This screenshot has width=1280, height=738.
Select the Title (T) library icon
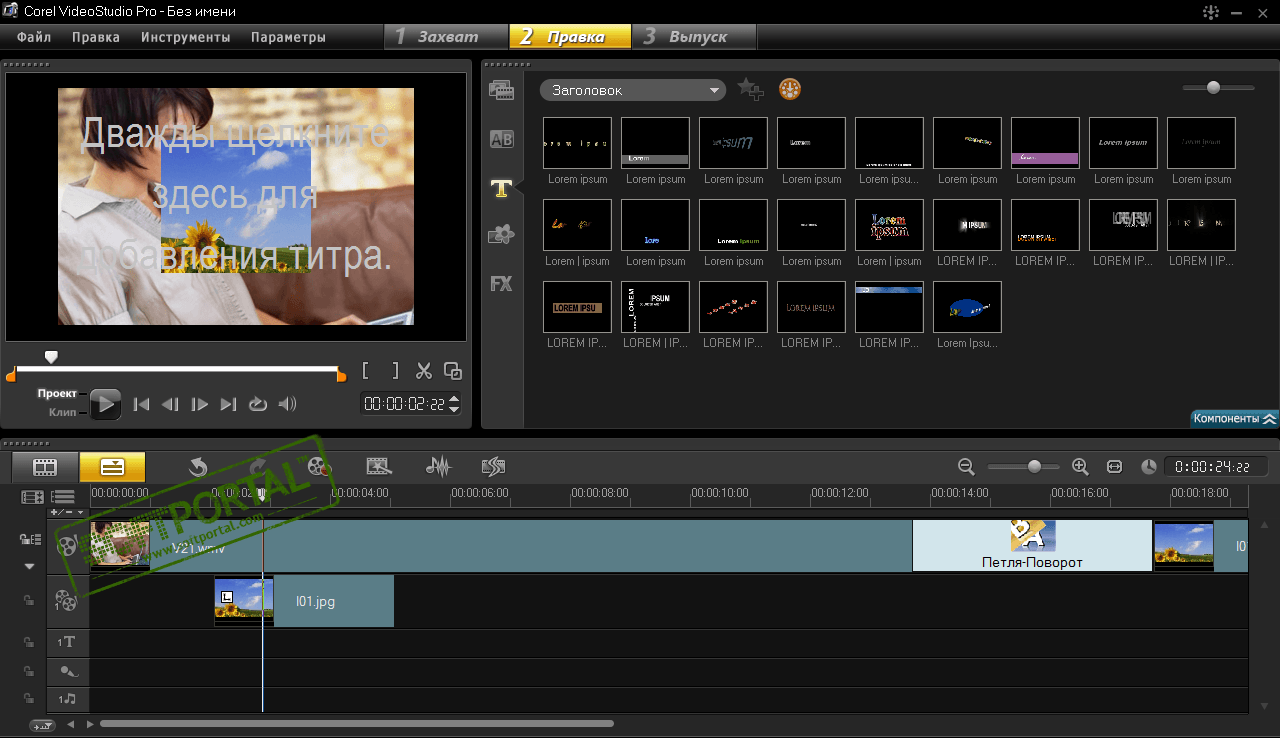[x=501, y=187]
